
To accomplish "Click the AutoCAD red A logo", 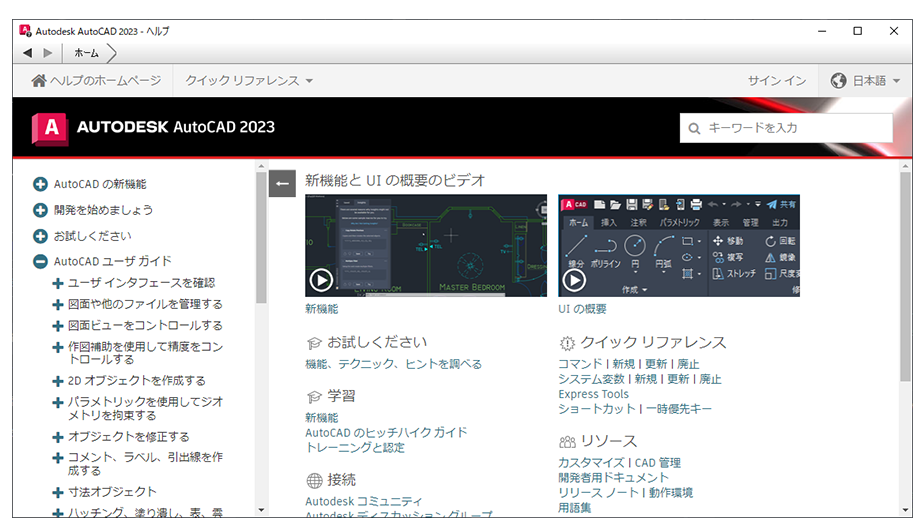I will [50, 128].
